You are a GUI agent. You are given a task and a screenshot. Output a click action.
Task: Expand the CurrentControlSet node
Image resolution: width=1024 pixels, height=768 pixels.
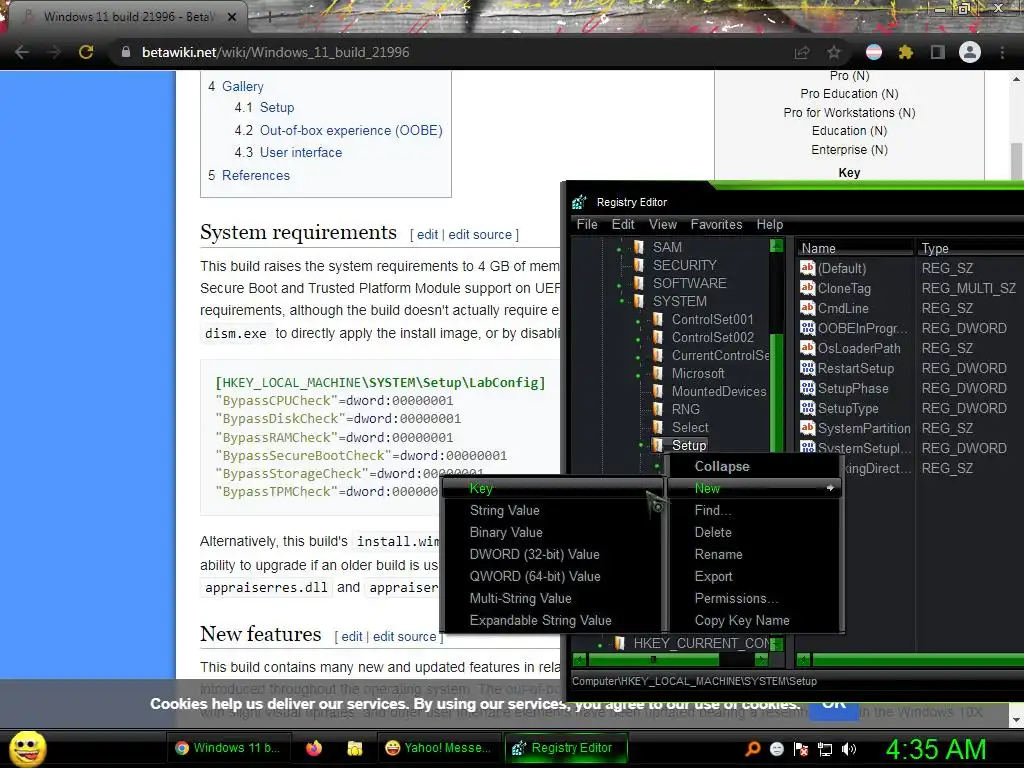(639, 357)
